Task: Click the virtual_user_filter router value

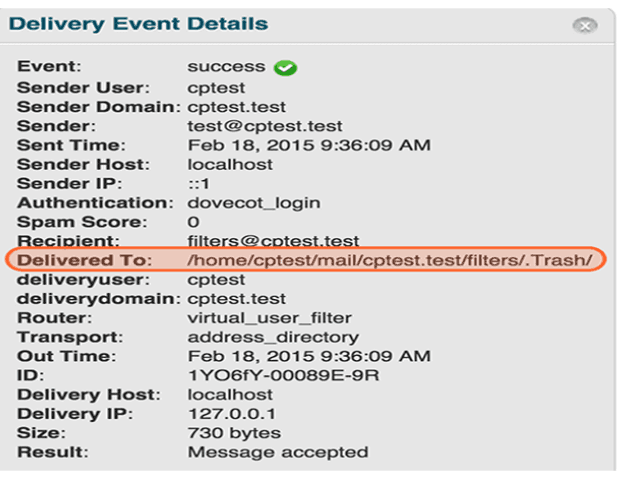Action: (257, 318)
